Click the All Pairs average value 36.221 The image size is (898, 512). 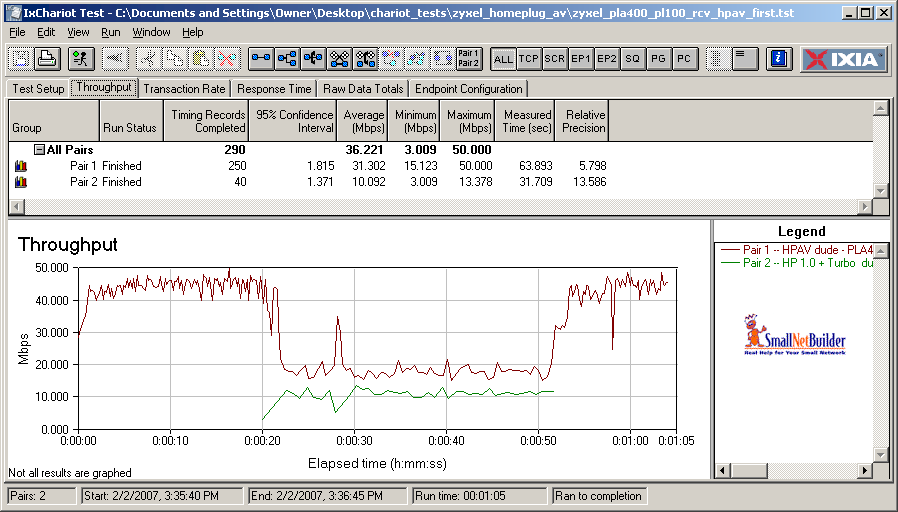364,150
